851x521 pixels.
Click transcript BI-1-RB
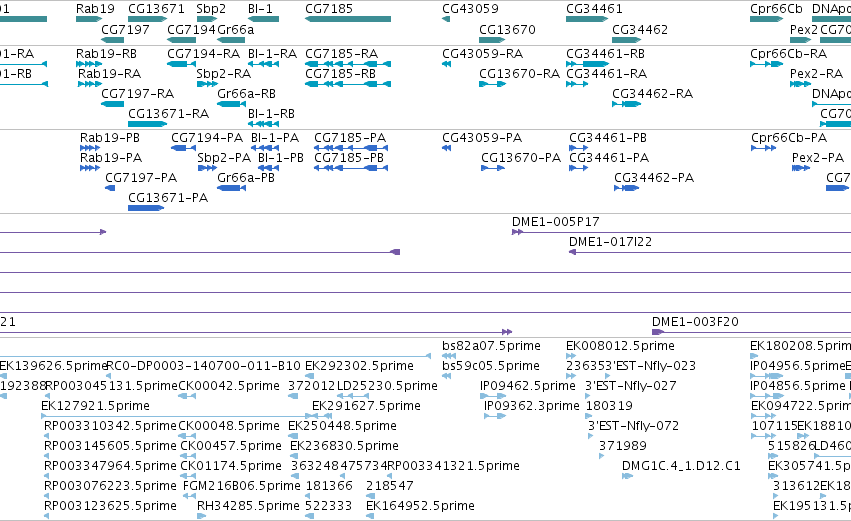click(x=263, y=124)
